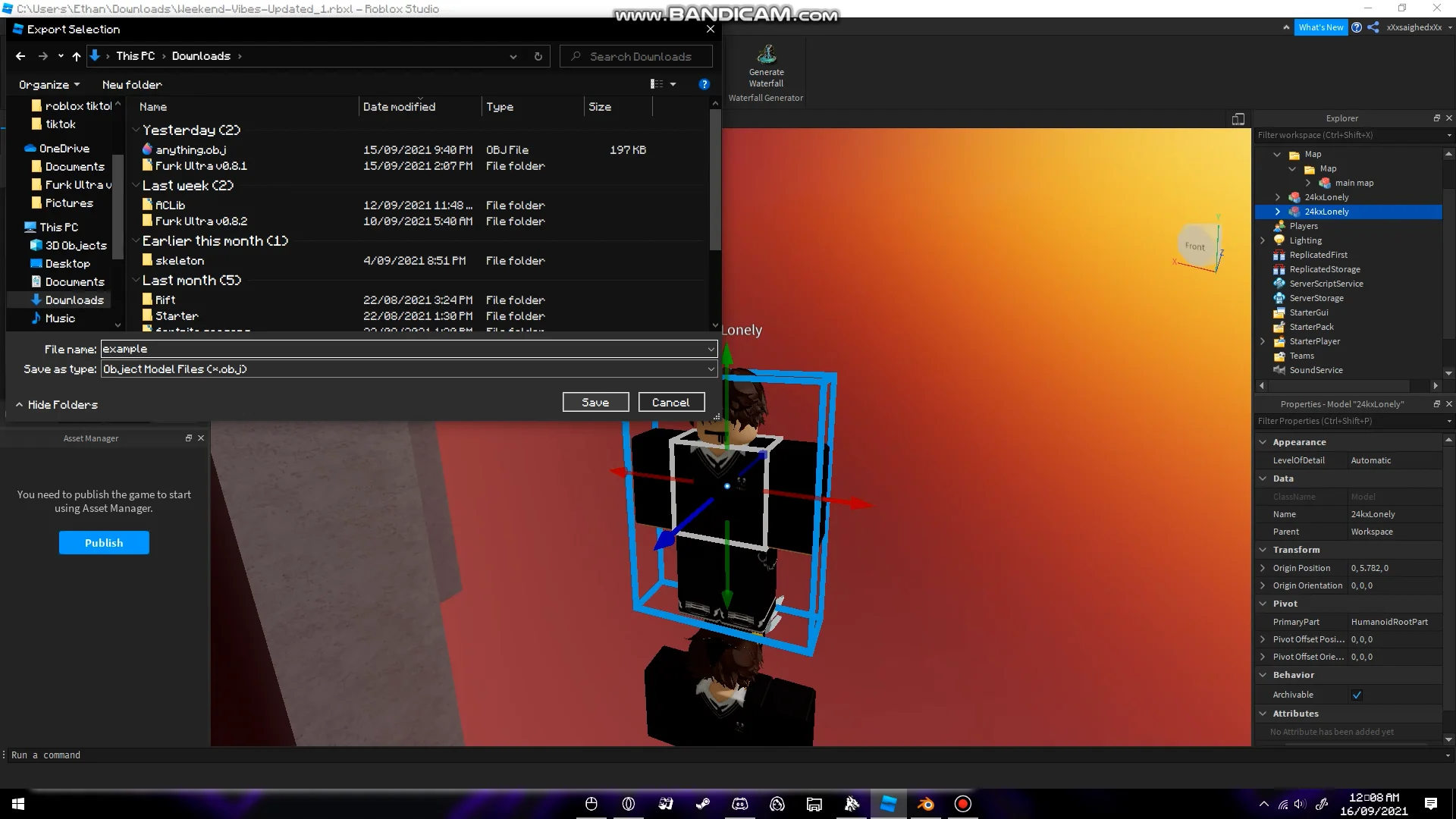The height and width of the screenshot is (819, 1456).
Task: Click Bandicam record icon in taskbar
Action: pos(962,804)
